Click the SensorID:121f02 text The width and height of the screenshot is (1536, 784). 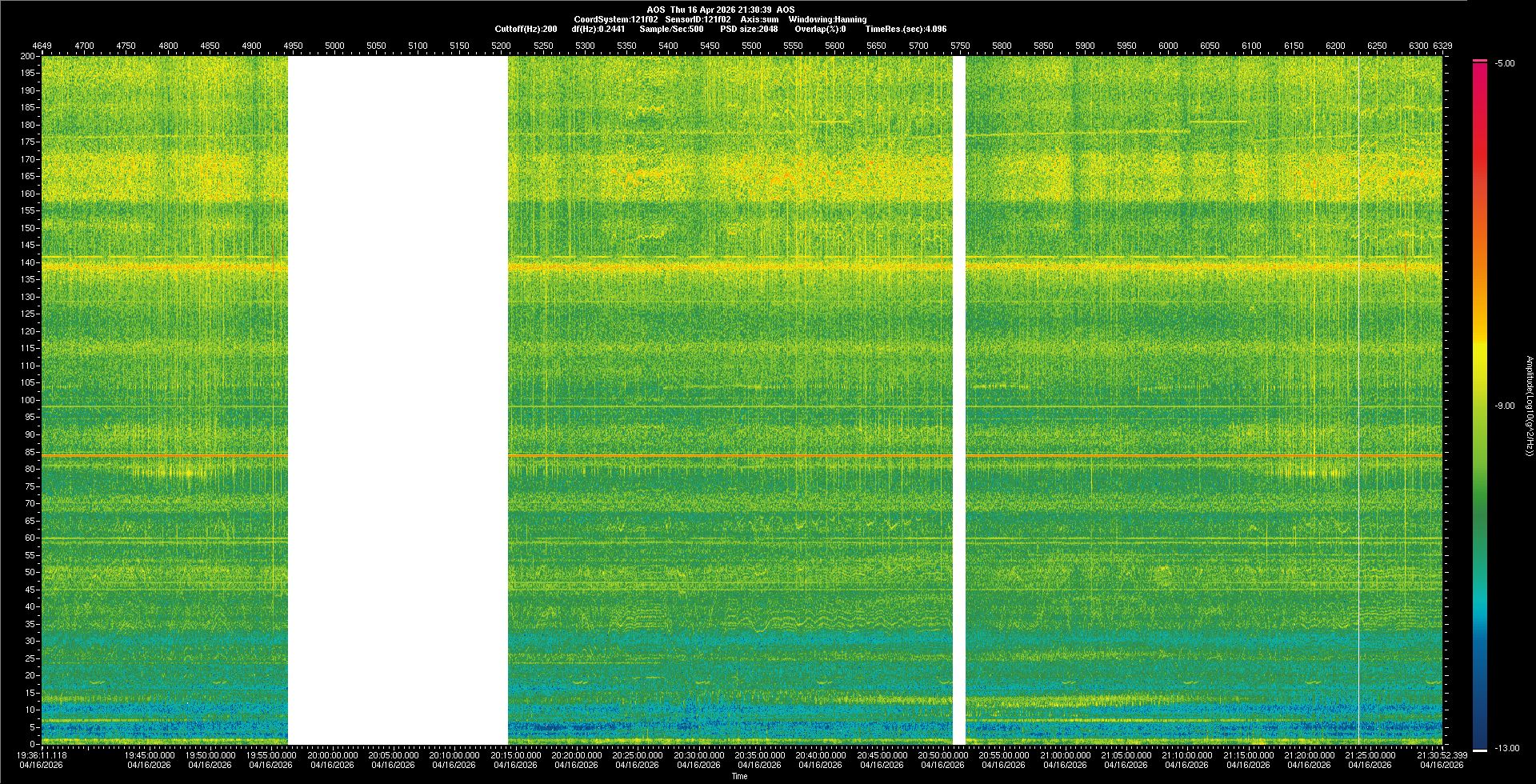pos(698,19)
